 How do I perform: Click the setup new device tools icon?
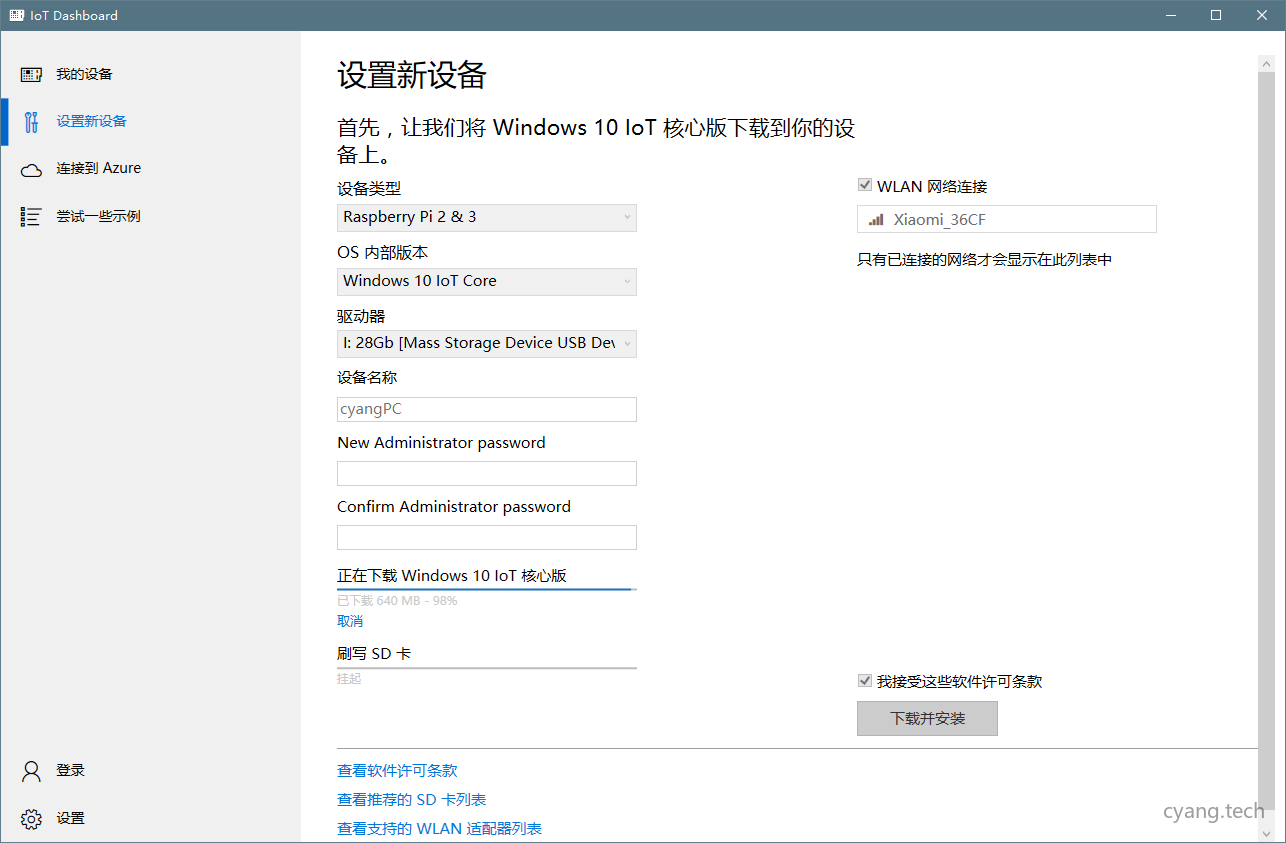[x=31, y=122]
